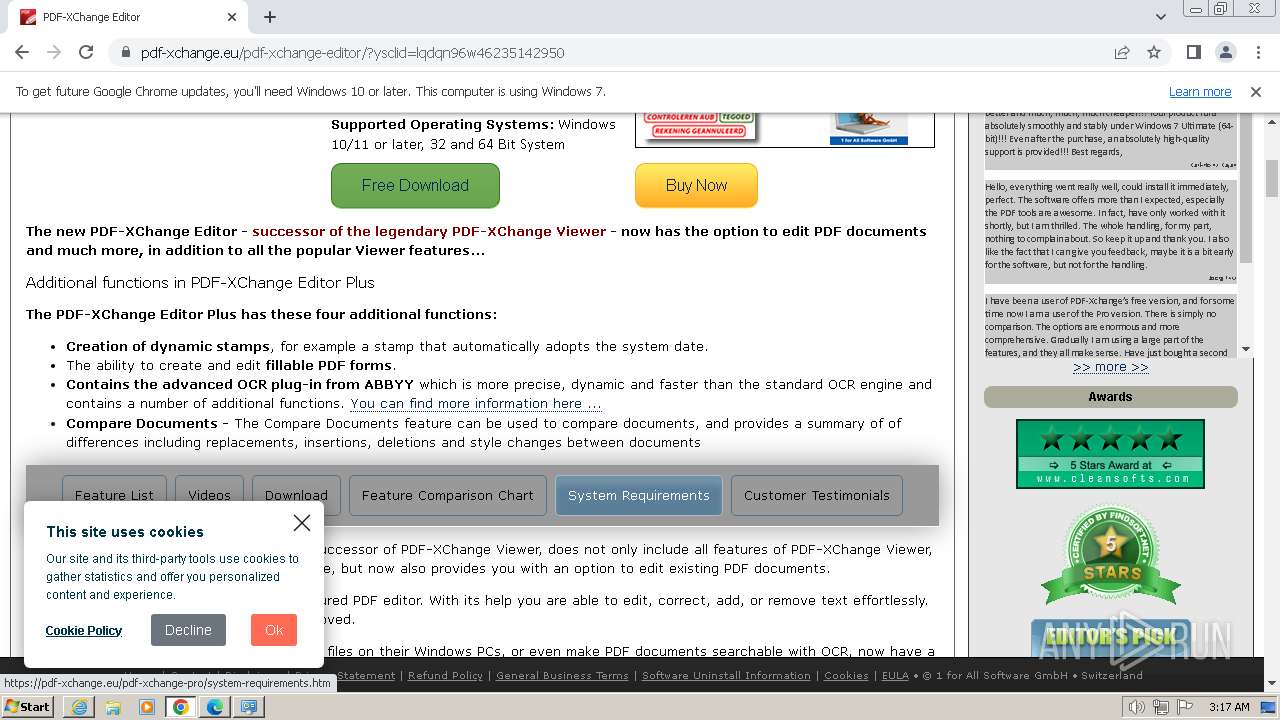Screen dimensions: 1280x720
Task: Share this page icon in address bar
Action: click(x=1122, y=52)
